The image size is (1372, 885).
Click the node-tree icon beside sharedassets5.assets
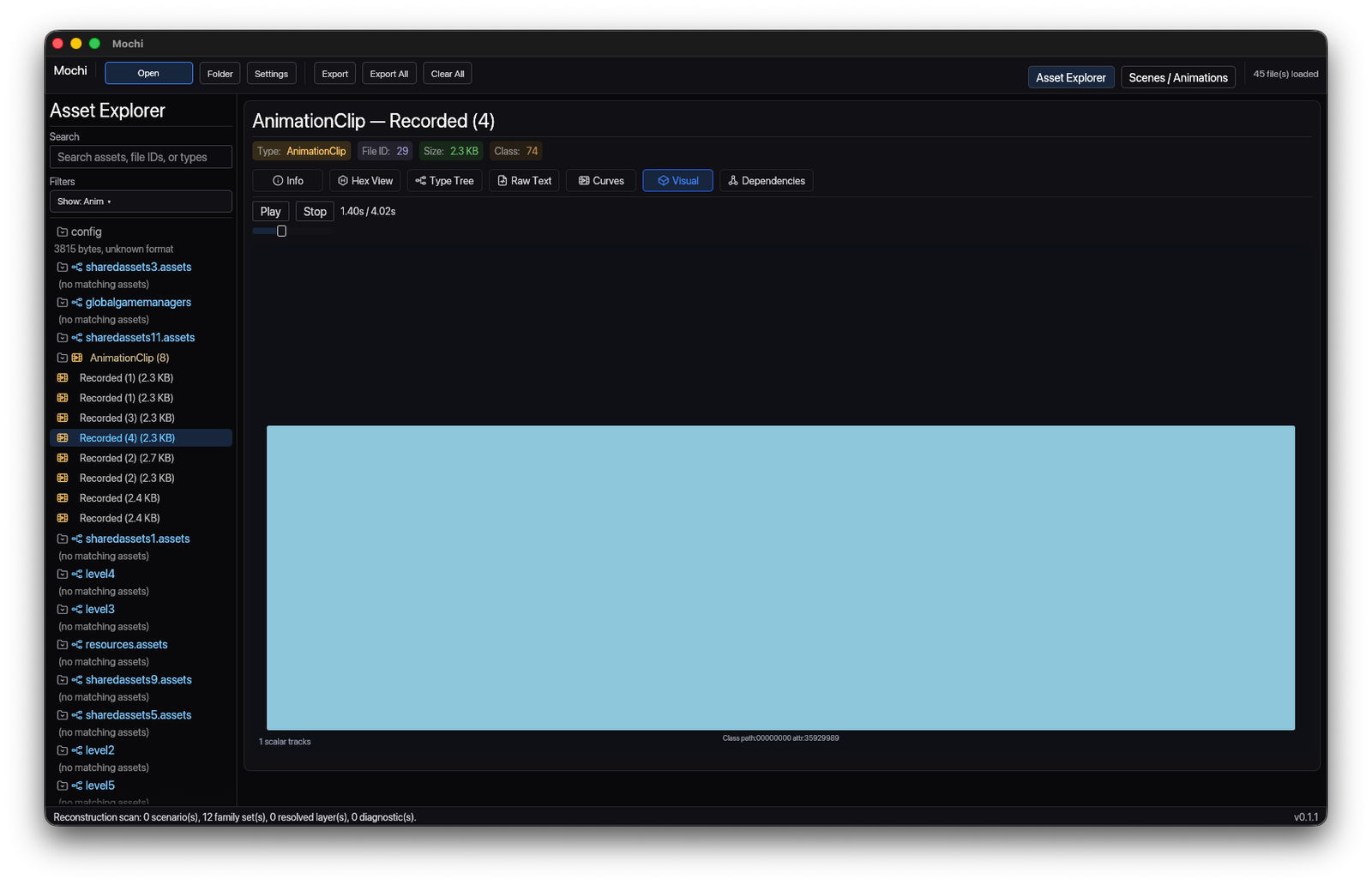pos(77,714)
